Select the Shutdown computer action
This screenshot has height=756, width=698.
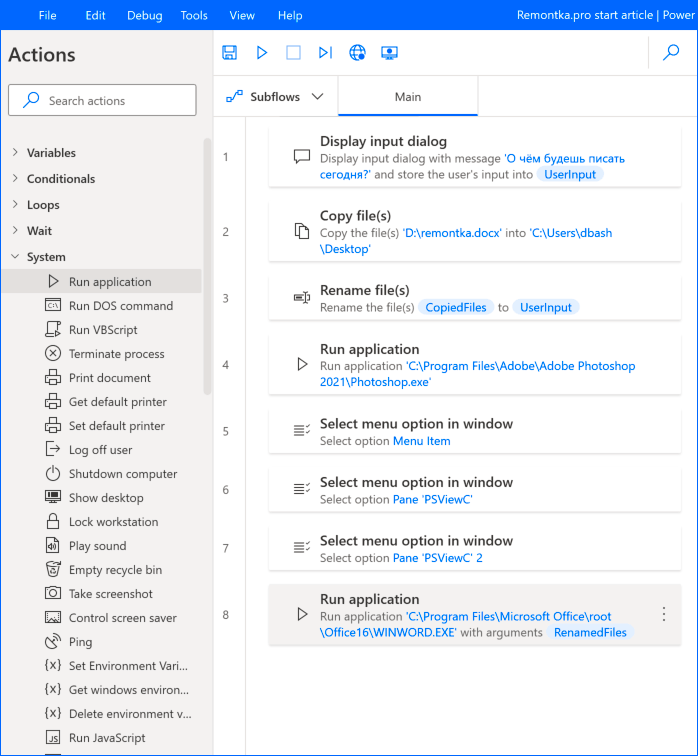(x=102, y=474)
